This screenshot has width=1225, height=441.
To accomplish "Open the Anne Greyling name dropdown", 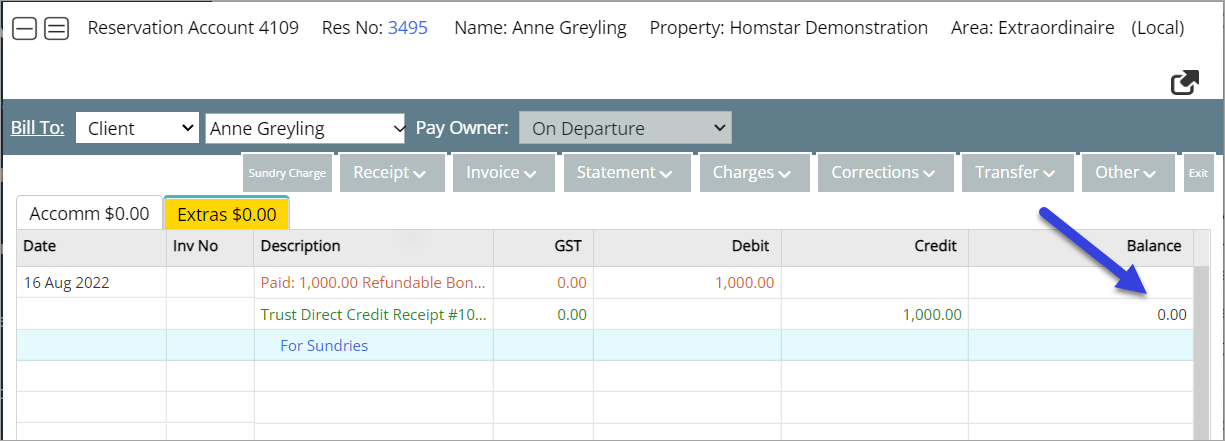I will point(305,128).
